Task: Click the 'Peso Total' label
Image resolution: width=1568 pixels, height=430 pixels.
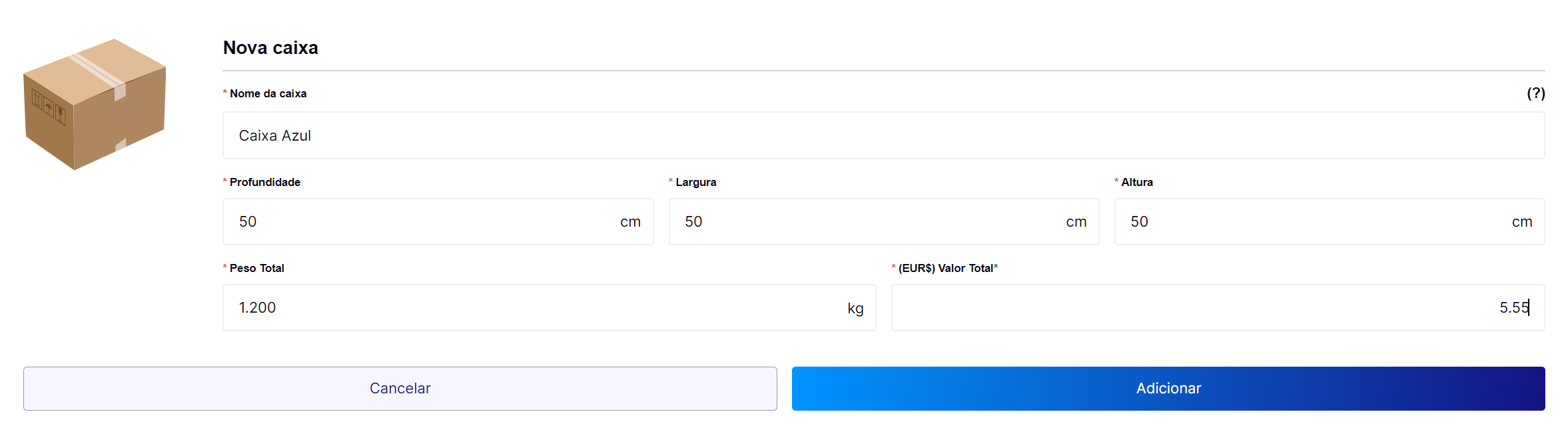Action: (x=256, y=268)
